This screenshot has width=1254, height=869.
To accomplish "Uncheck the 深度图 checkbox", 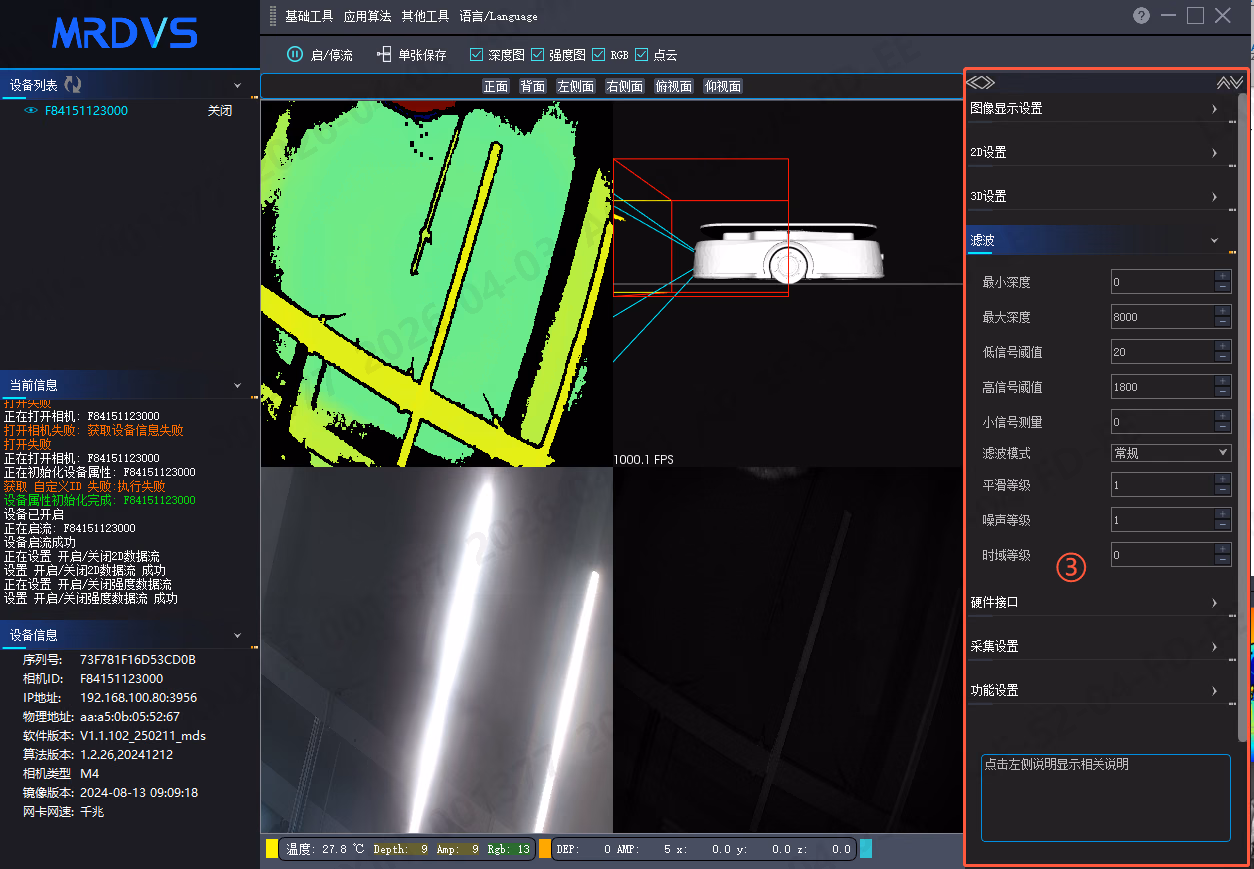I will pyautogui.click(x=476, y=55).
